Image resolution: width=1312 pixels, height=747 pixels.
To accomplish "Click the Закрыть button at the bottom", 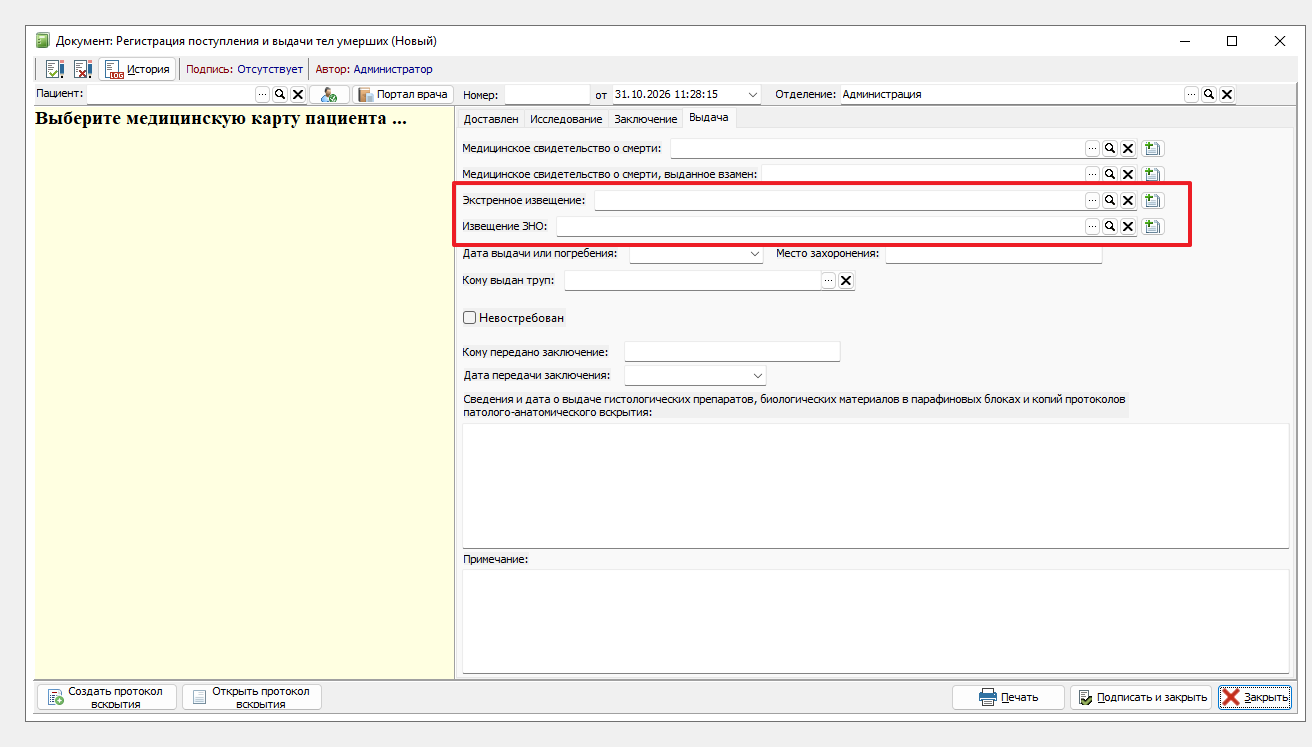I will click(x=1255, y=697).
